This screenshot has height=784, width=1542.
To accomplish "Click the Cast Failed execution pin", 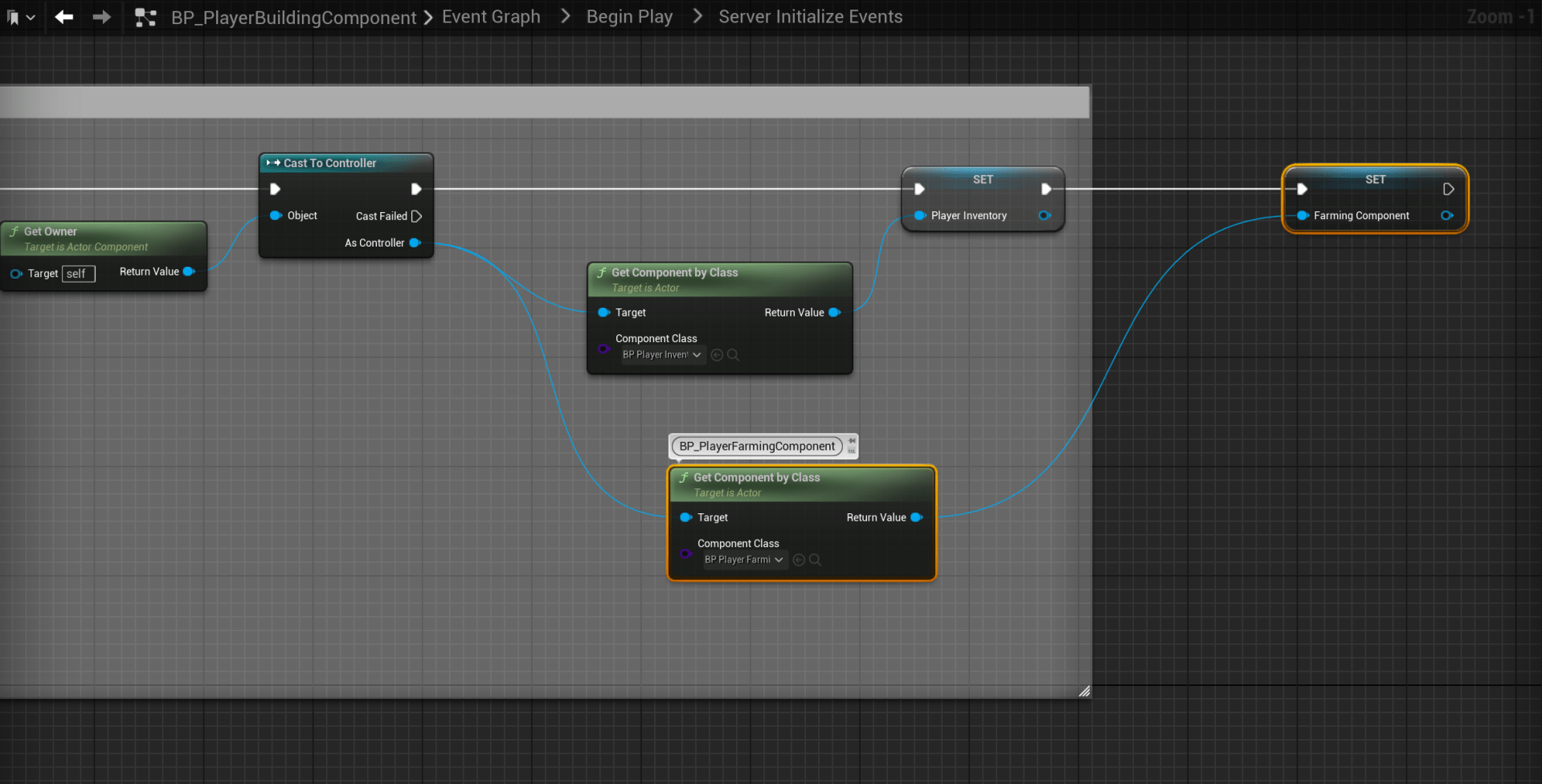I will click(x=416, y=216).
